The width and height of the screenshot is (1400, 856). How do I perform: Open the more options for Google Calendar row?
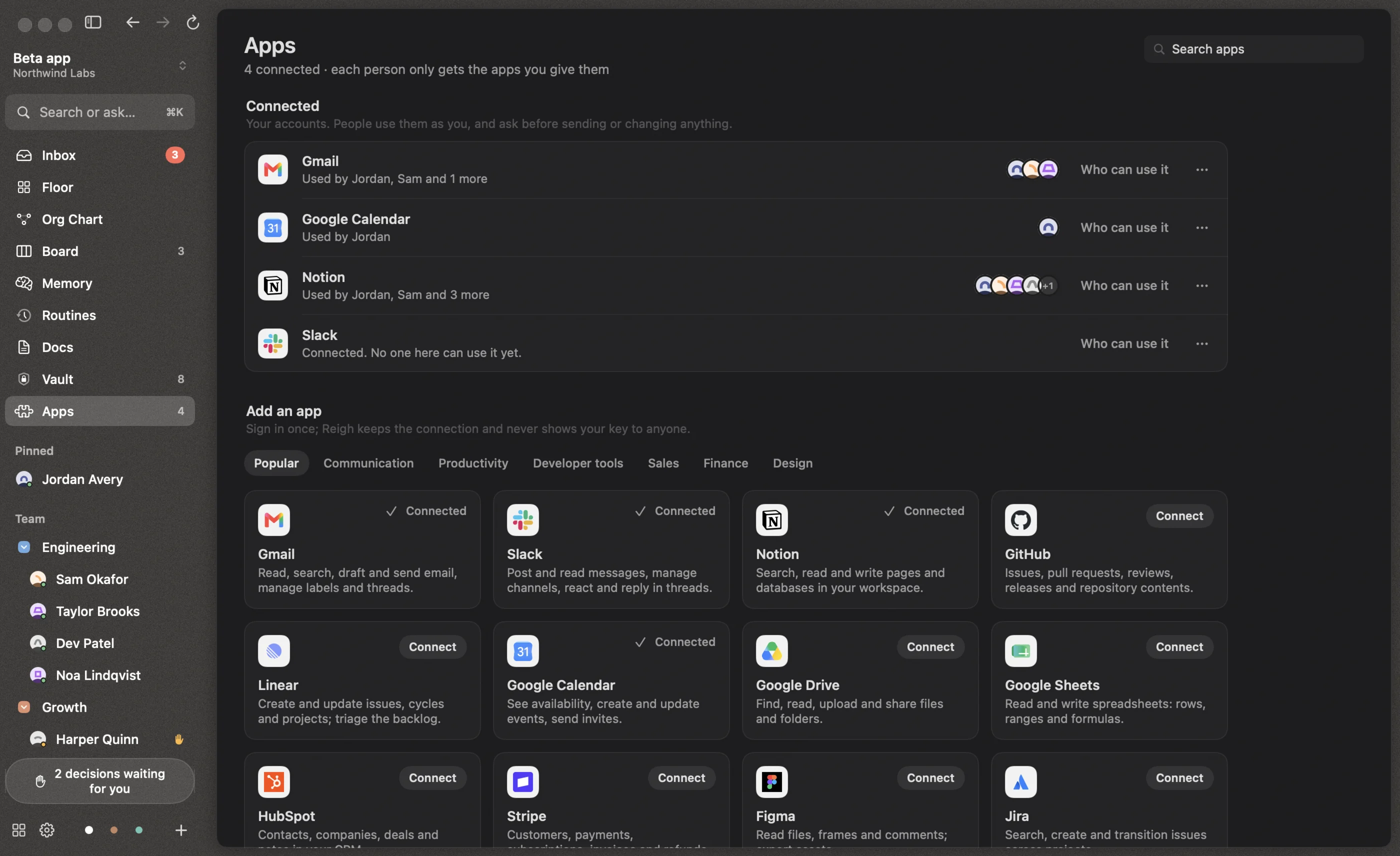click(1201, 227)
